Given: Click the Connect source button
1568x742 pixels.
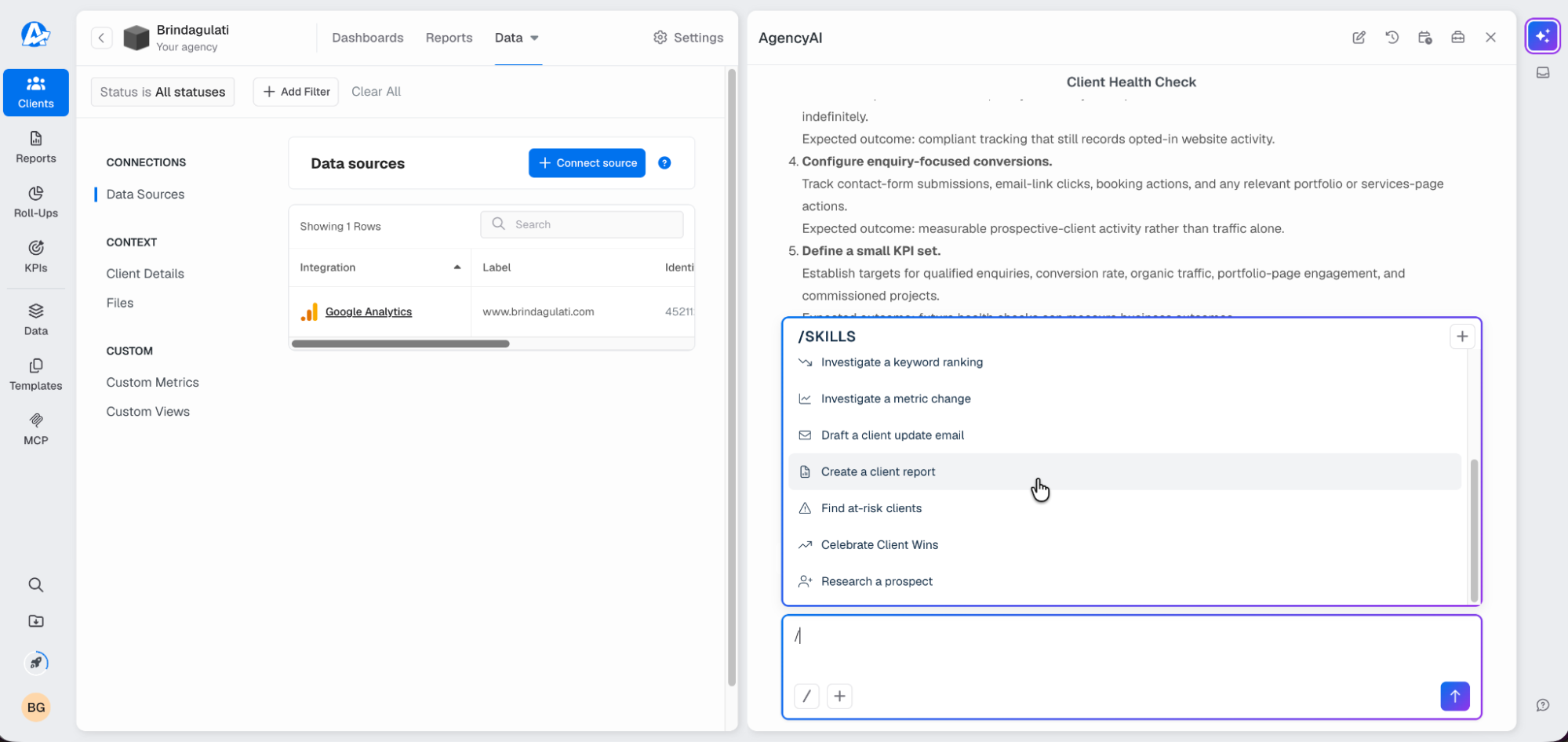Looking at the screenshot, I should pos(587,163).
